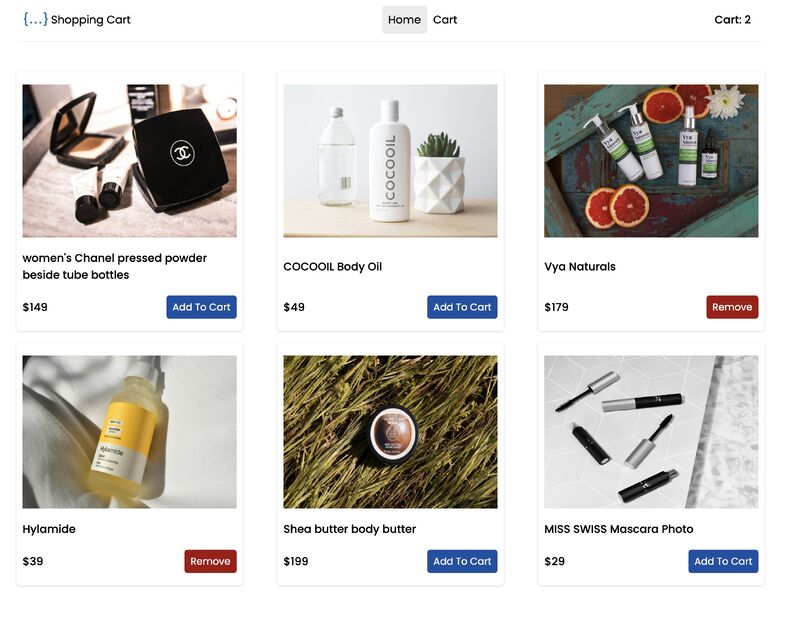Viewport: 800px width, 621px height.
Task: Open the Hylamide yellow bottle image
Action: point(130,432)
